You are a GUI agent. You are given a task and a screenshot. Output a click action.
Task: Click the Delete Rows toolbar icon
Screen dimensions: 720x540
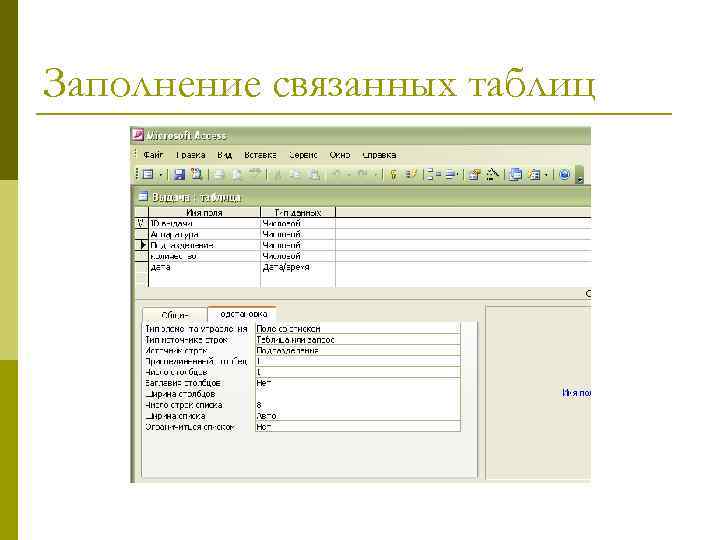point(451,174)
